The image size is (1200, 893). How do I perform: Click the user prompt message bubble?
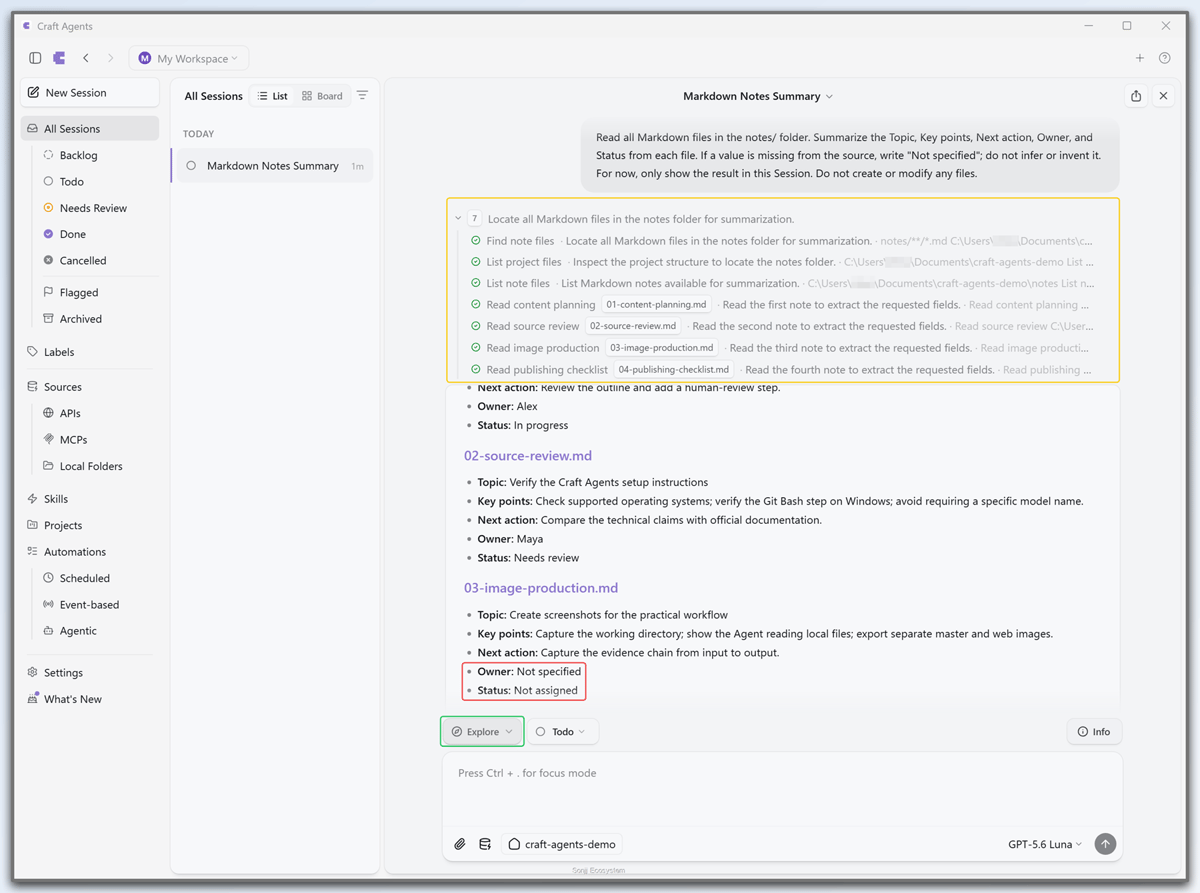click(850, 155)
